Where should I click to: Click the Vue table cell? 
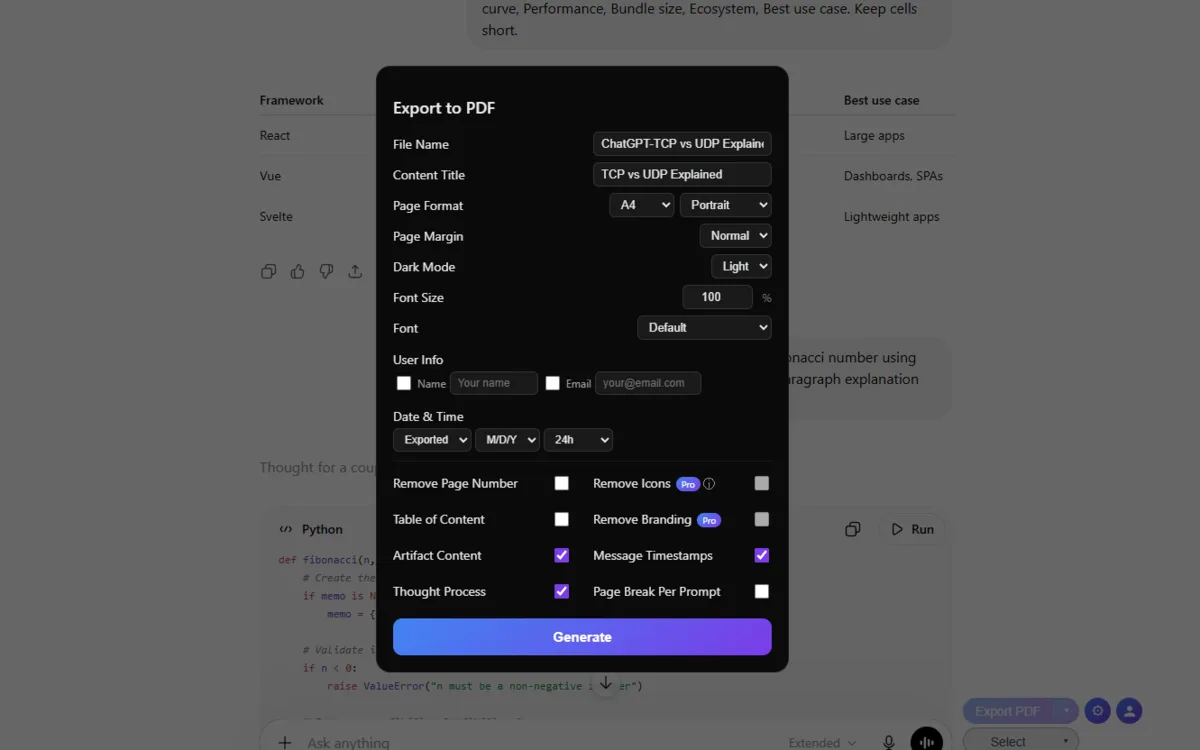pyautogui.click(x=270, y=176)
